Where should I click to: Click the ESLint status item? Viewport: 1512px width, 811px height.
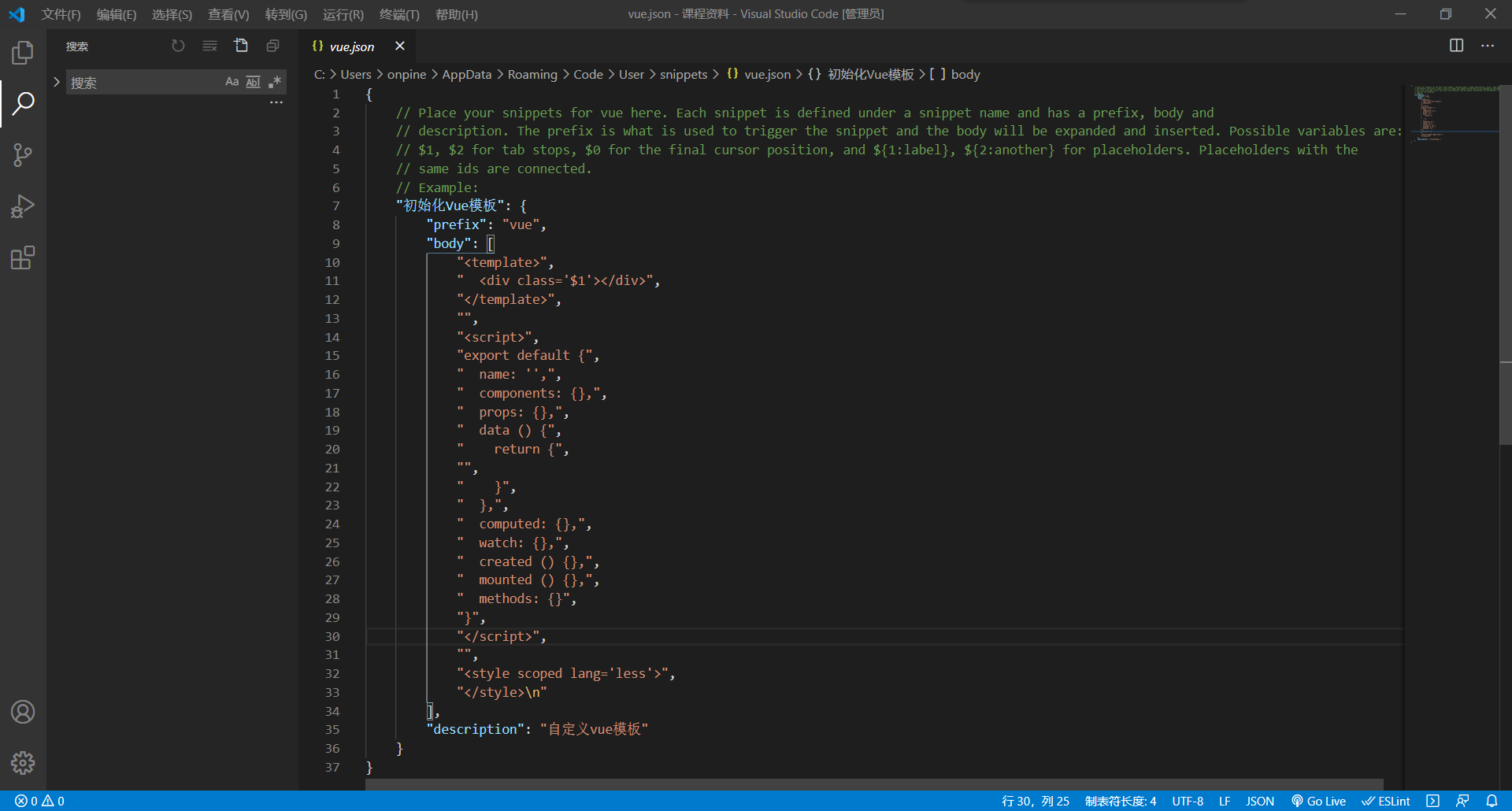tap(1386, 801)
